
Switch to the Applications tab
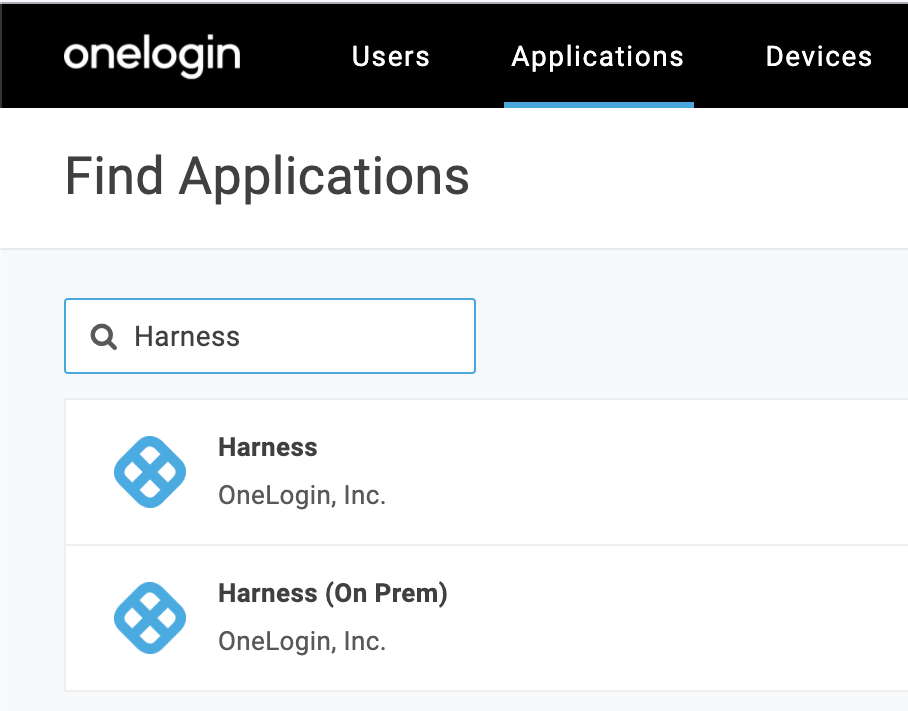pos(598,57)
